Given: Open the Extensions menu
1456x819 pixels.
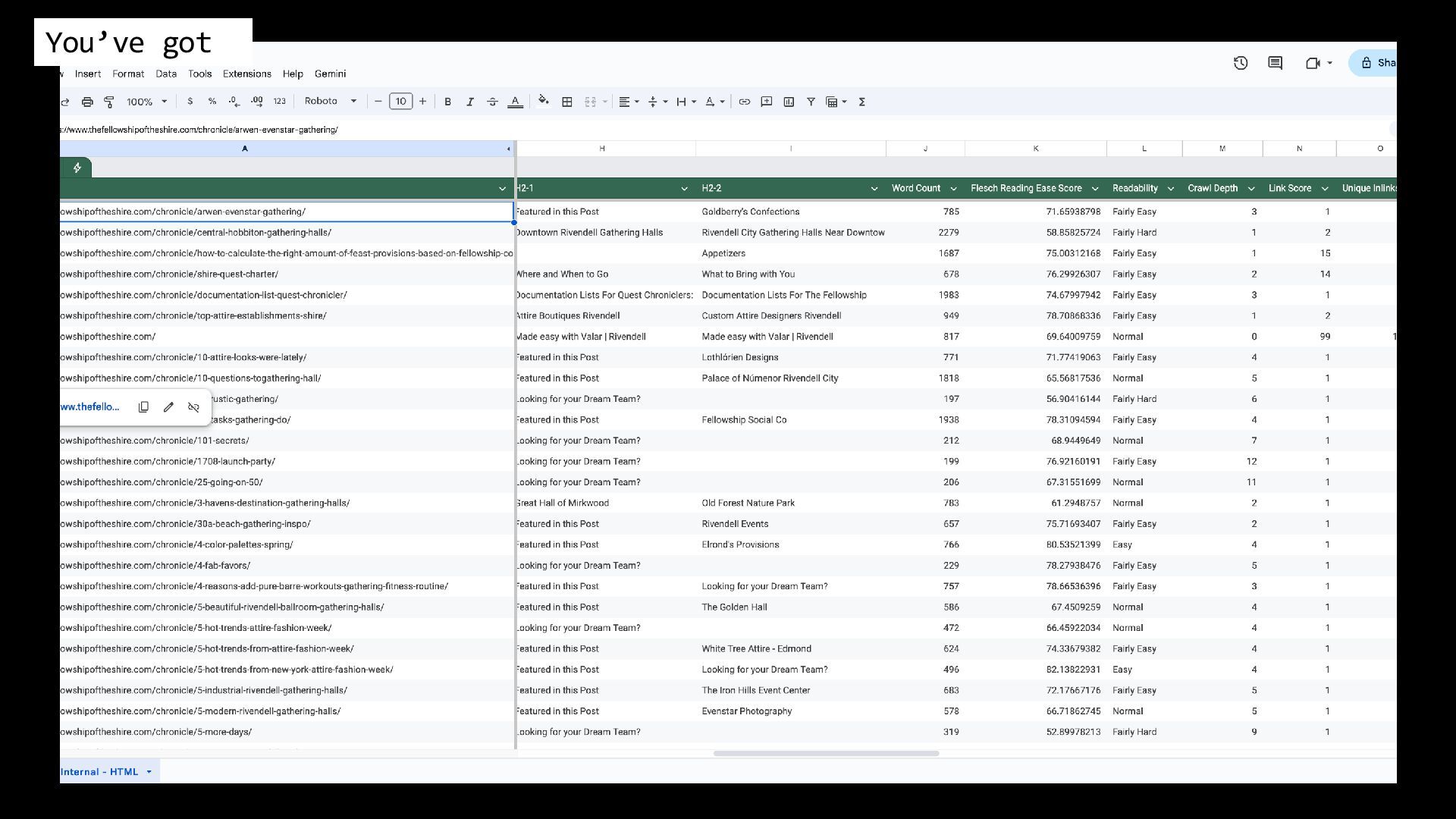Looking at the screenshot, I should pyautogui.click(x=246, y=74).
